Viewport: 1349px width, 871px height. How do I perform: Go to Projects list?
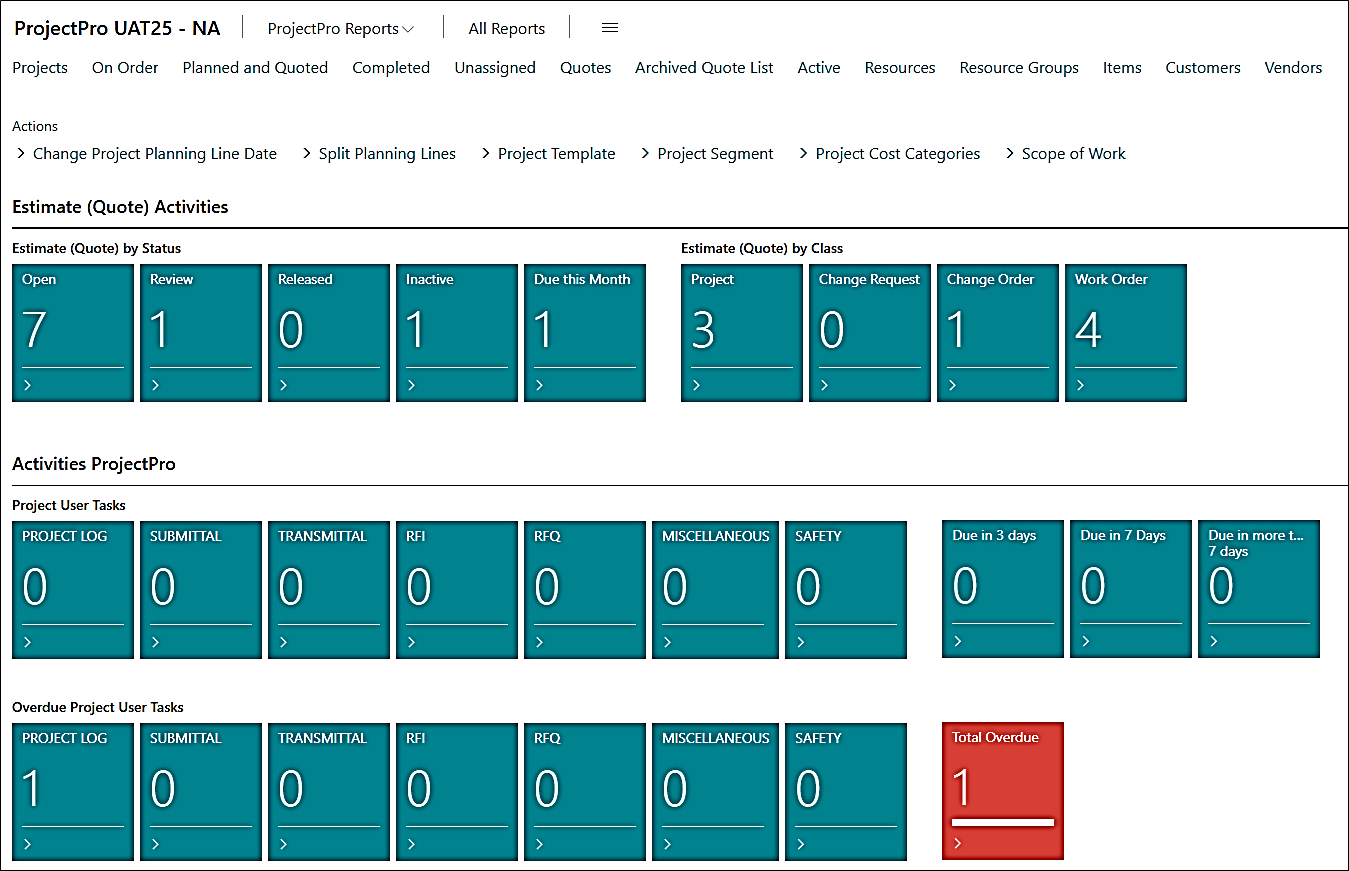click(x=40, y=68)
